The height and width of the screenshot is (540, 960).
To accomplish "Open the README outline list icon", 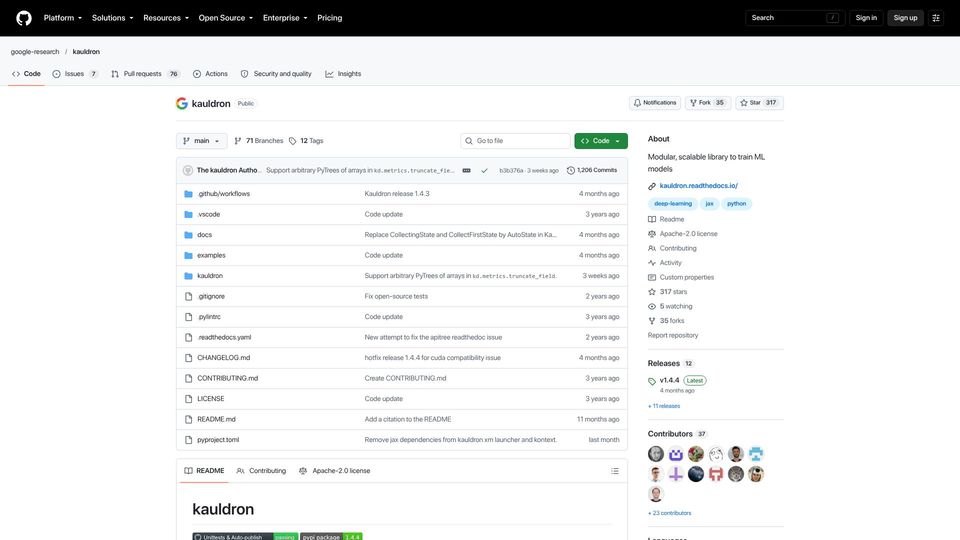I will tap(615, 471).
